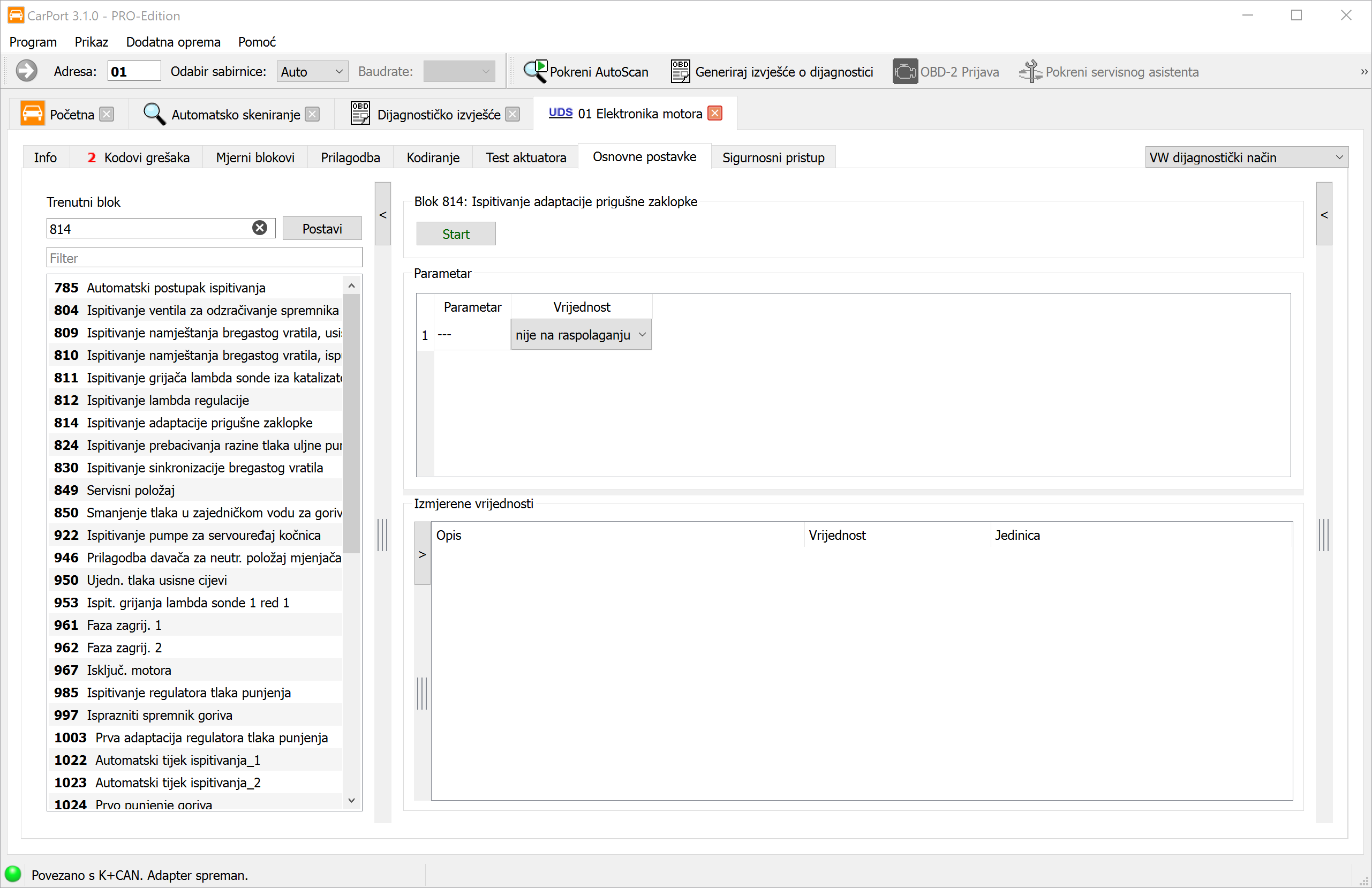Image resolution: width=1372 pixels, height=888 pixels.
Task: Open the nije na raspolaganju value dropdown
Action: click(x=581, y=335)
